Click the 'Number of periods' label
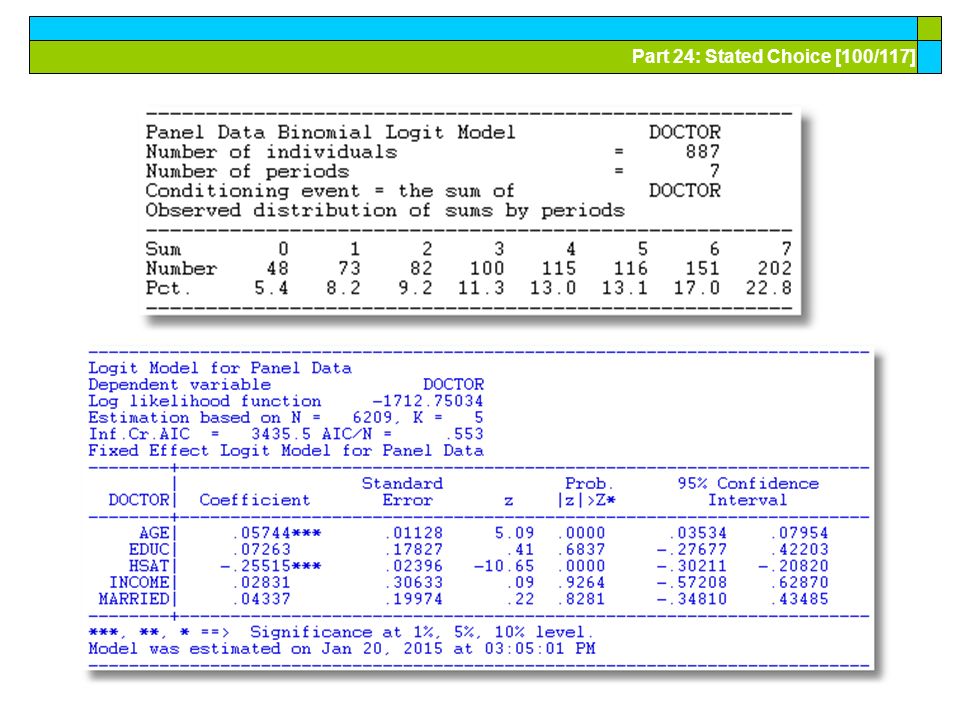960x720 pixels. (x=247, y=171)
